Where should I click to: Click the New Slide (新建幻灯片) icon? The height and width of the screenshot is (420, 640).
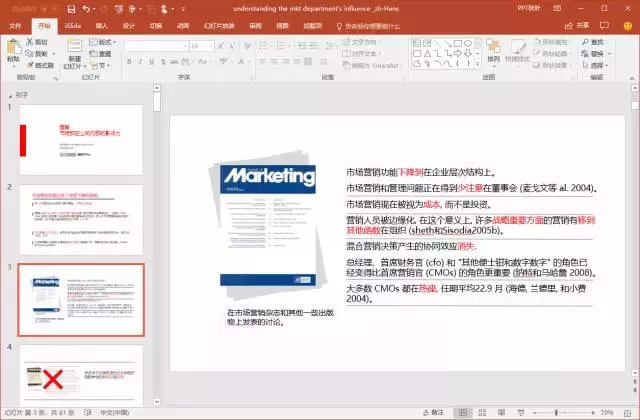[74, 46]
